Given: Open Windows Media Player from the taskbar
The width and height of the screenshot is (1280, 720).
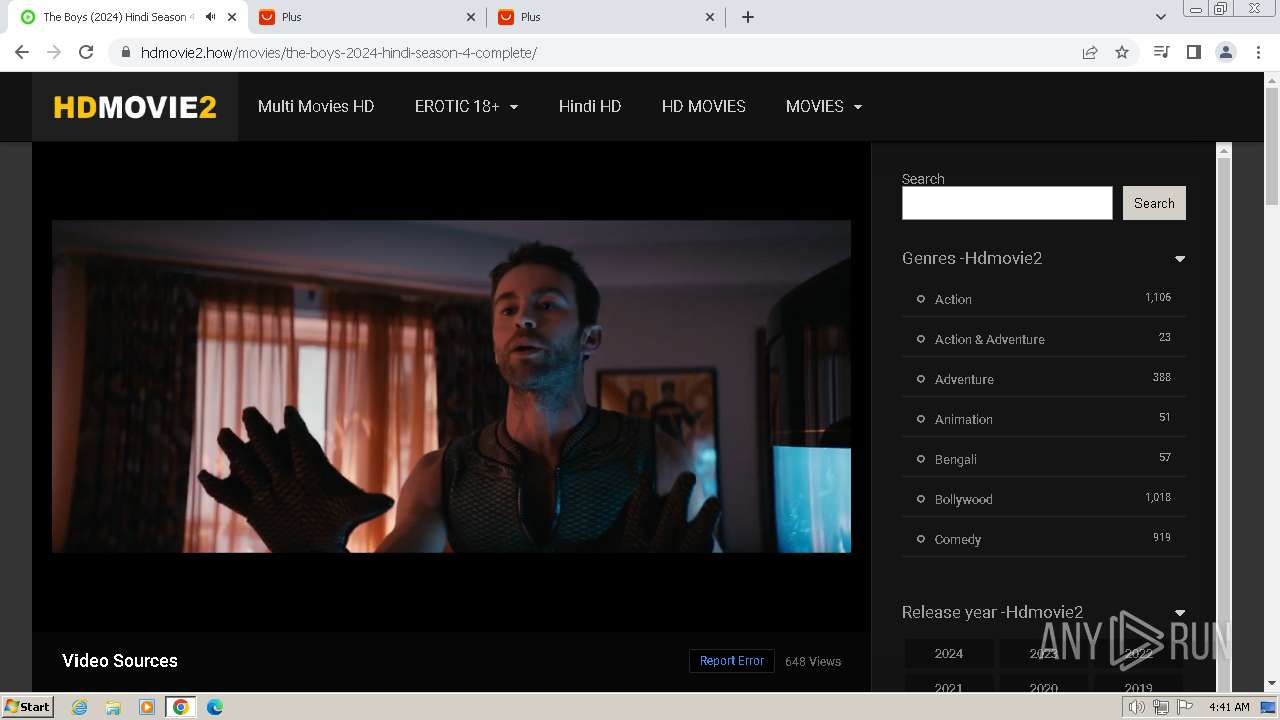Looking at the screenshot, I should click(x=147, y=707).
